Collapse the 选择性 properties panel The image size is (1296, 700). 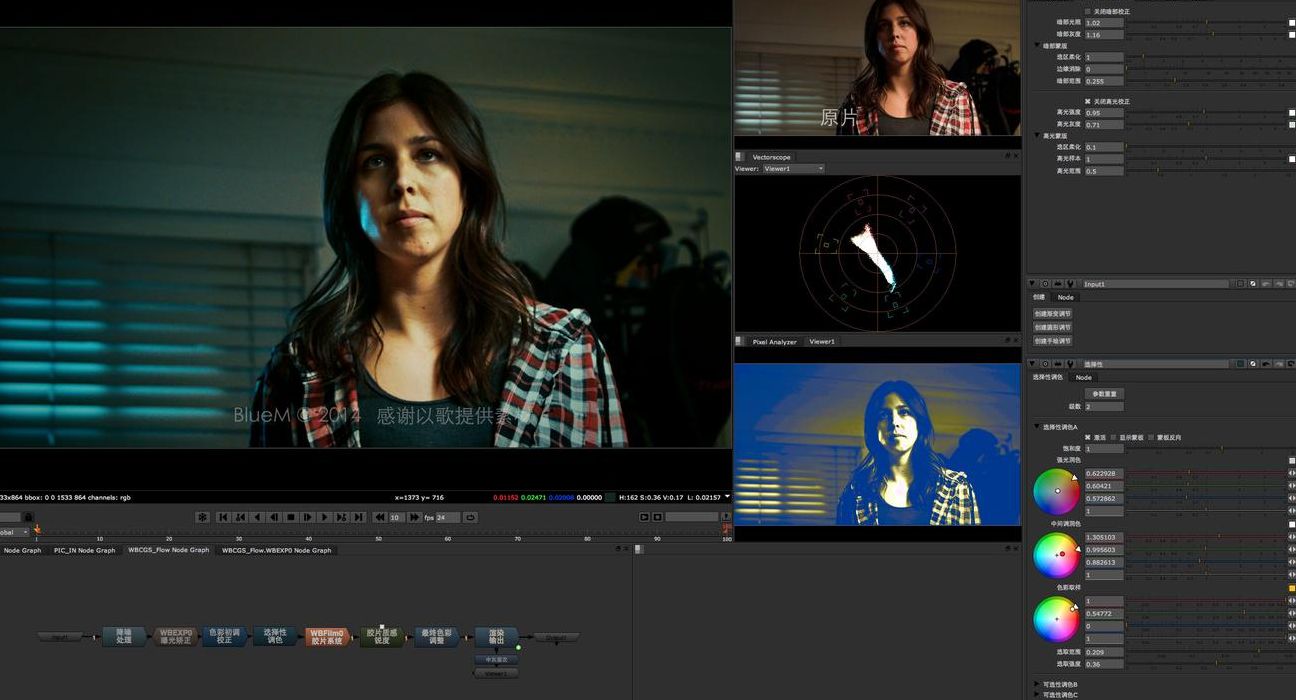pyautogui.click(x=1033, y=364)
